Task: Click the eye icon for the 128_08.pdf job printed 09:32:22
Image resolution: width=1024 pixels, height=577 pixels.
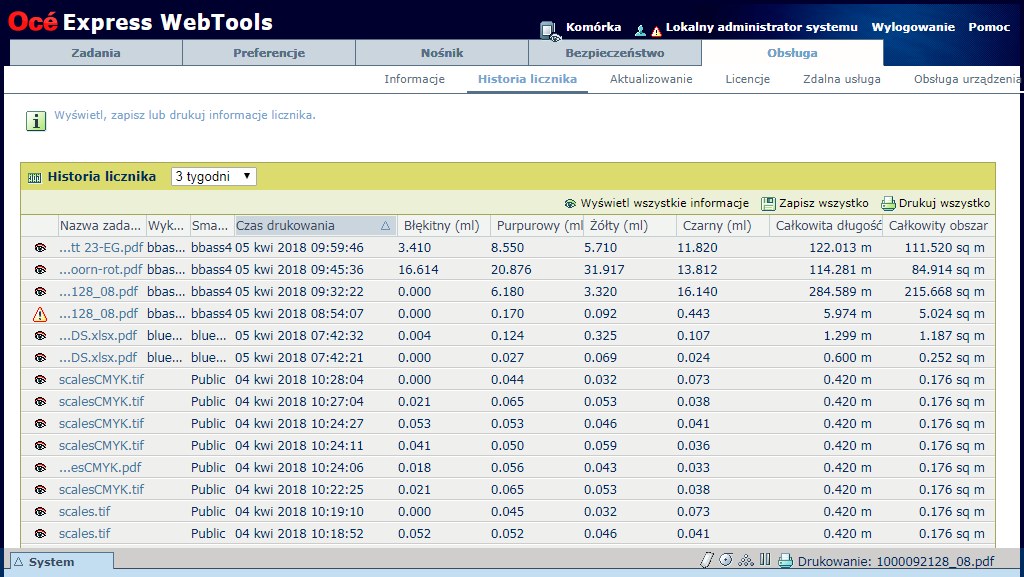Action: point(40,292)
